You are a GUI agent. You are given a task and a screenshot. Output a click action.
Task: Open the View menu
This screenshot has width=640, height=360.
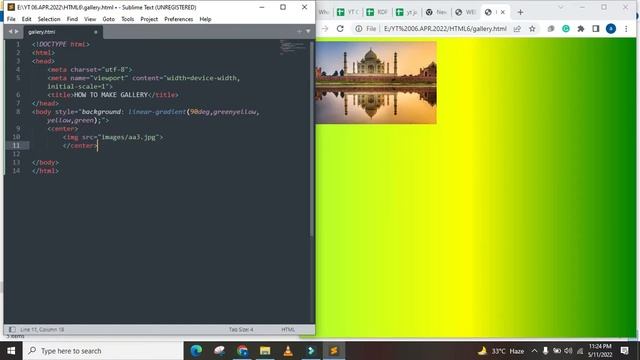point(90,19)
